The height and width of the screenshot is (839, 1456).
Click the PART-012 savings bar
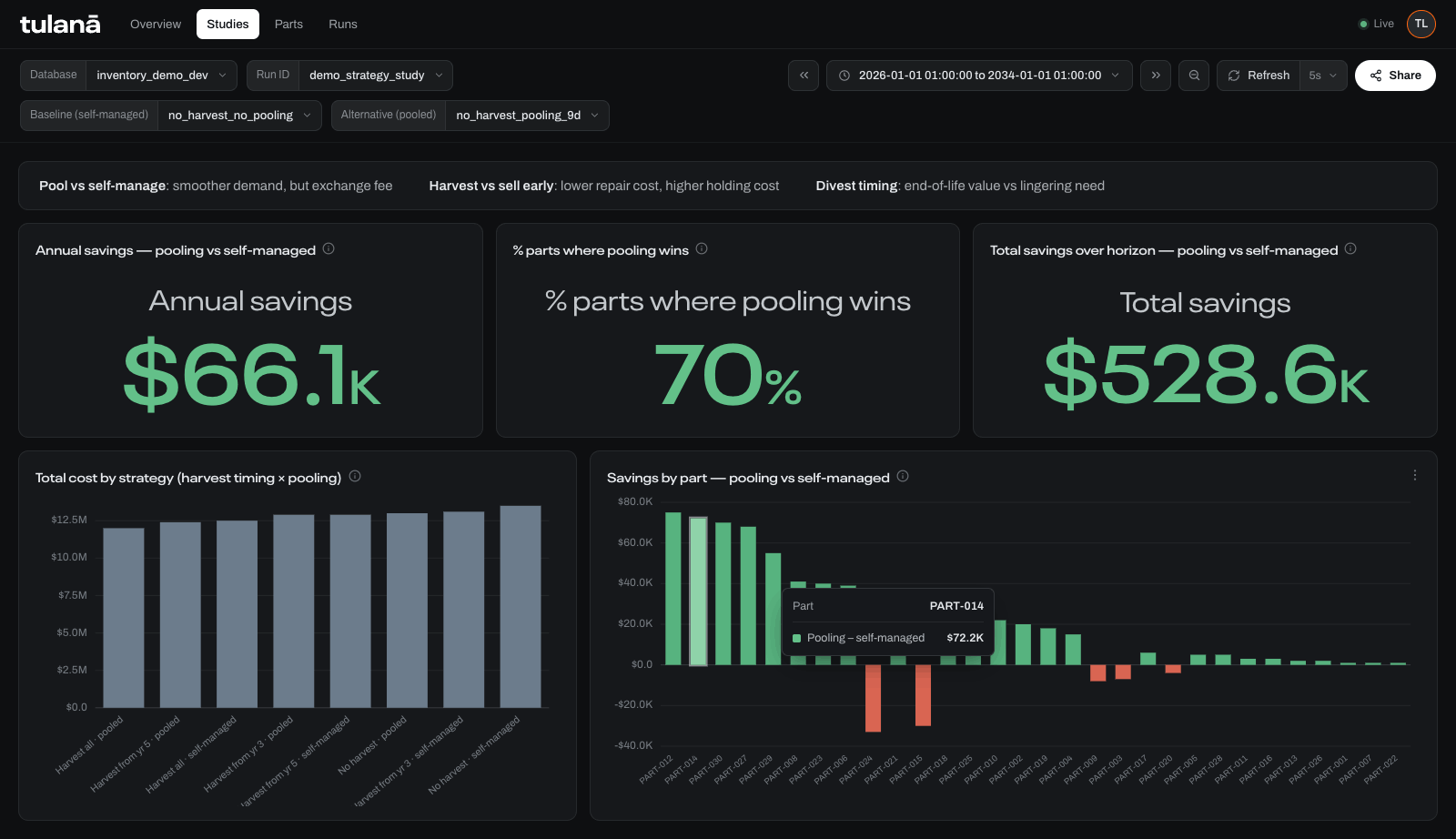[x=673, y=589]
